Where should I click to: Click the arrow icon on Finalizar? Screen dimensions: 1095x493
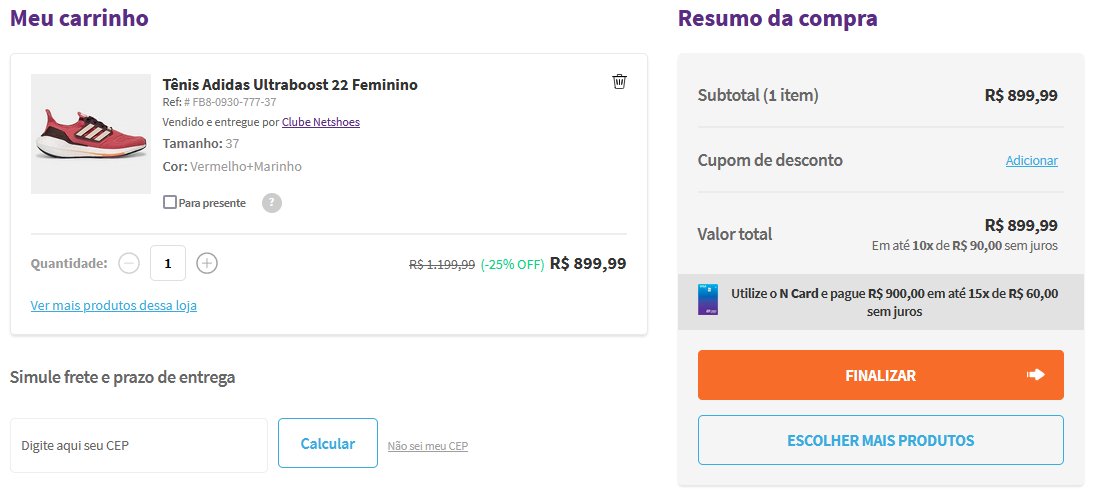point(1036,375)
